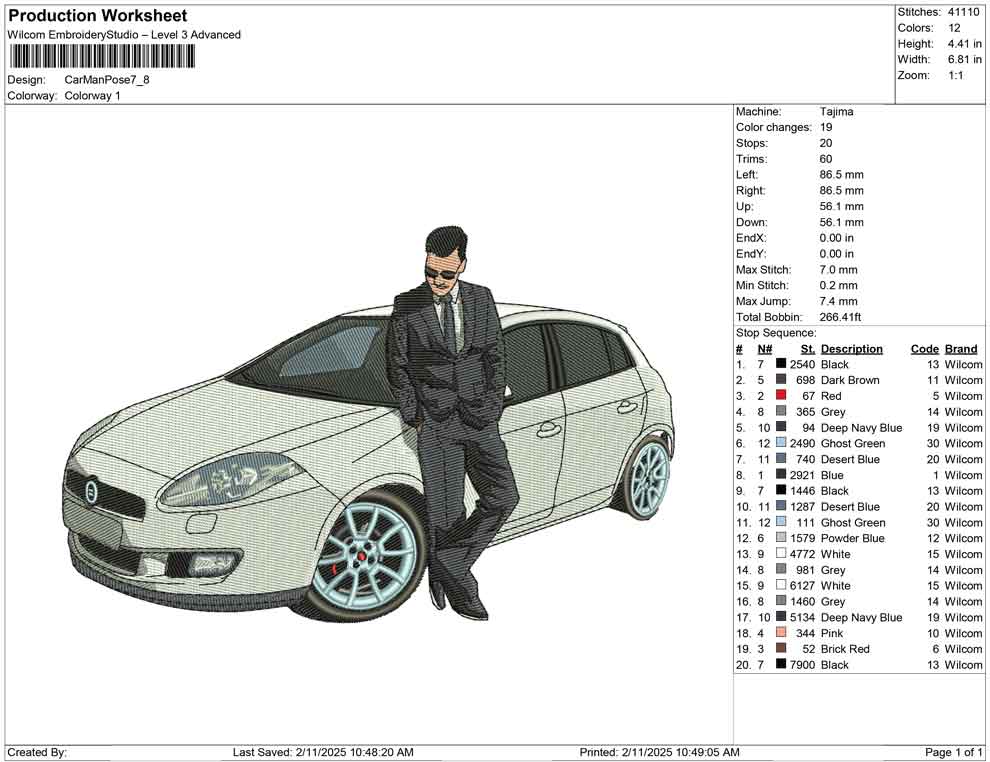Click the Description column header

[x=851, y=348]
